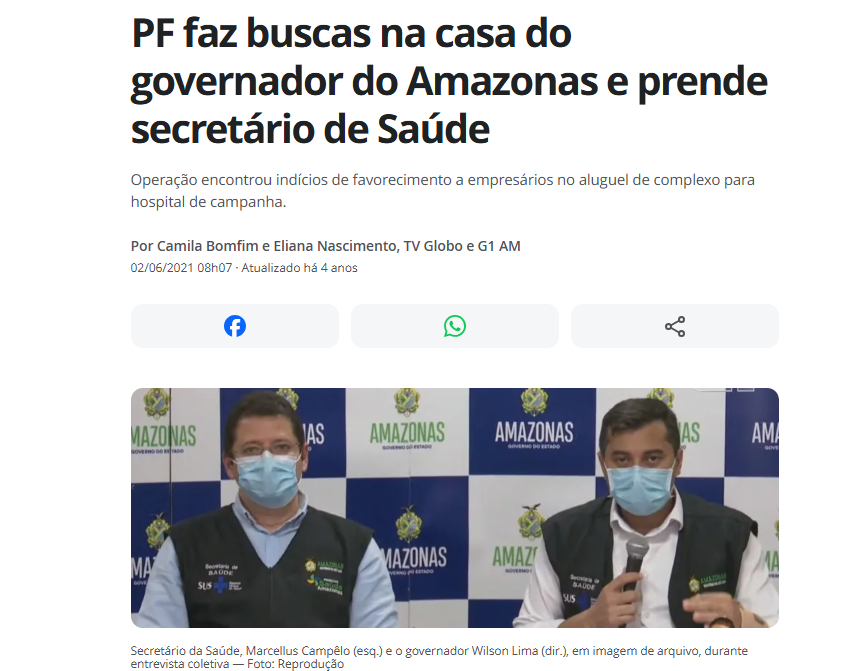
Task: Click the 'Foto: Reprodução' photo credit
Action: pyautogui.click(x=295, y=664)
